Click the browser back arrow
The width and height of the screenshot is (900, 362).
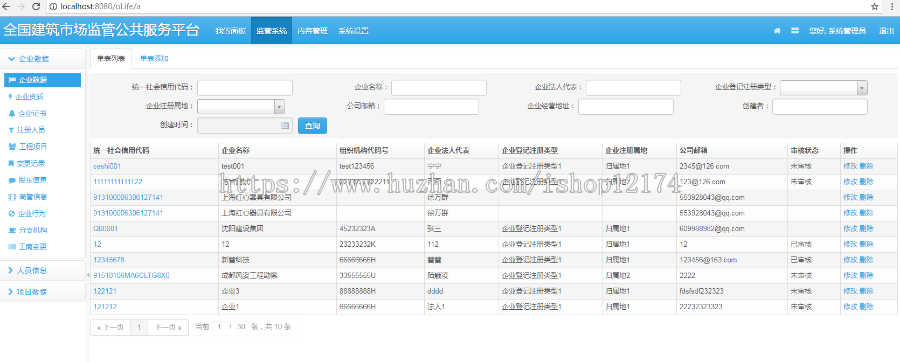(7, 6)
